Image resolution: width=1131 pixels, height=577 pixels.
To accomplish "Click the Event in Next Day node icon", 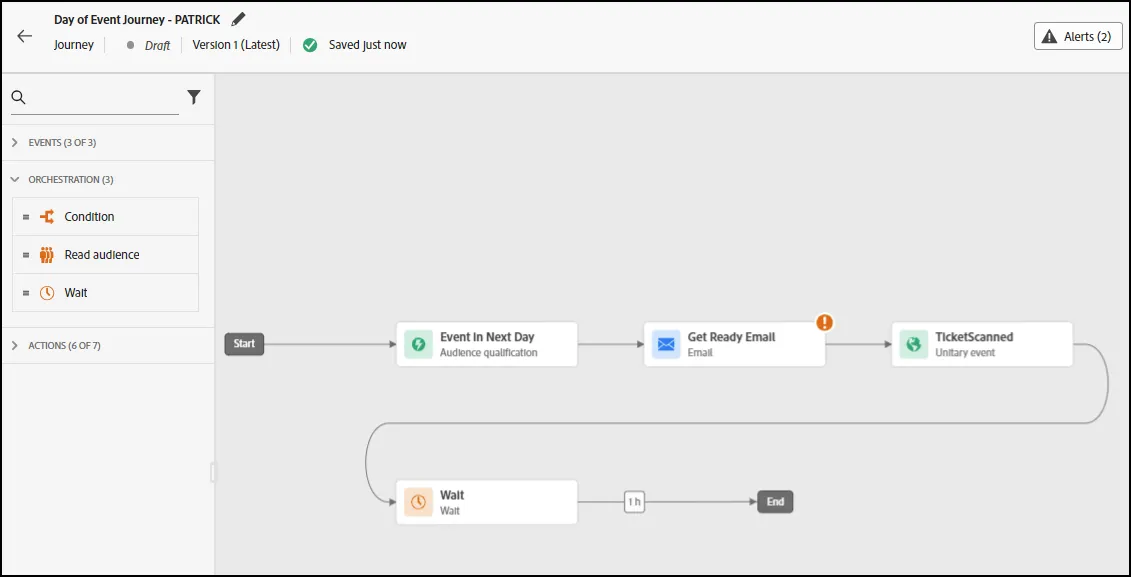I will pos(418,344).
